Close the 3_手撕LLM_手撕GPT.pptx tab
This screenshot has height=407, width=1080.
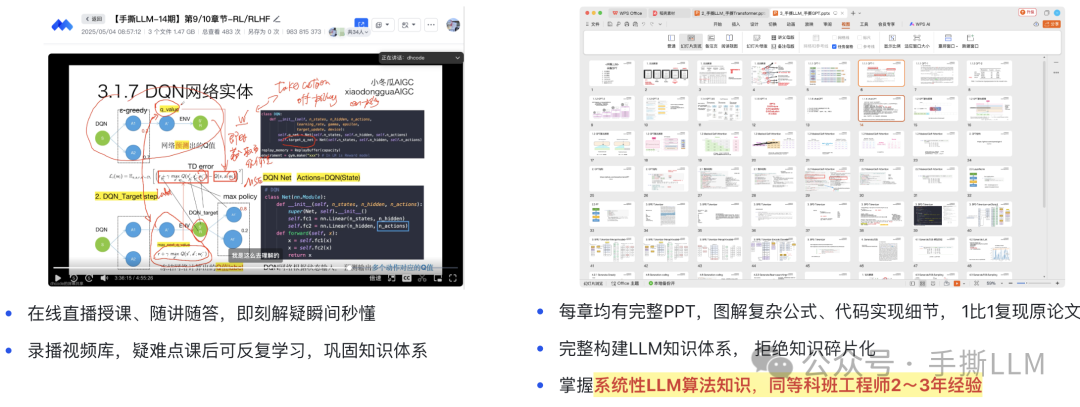click(x=842, y=13)
